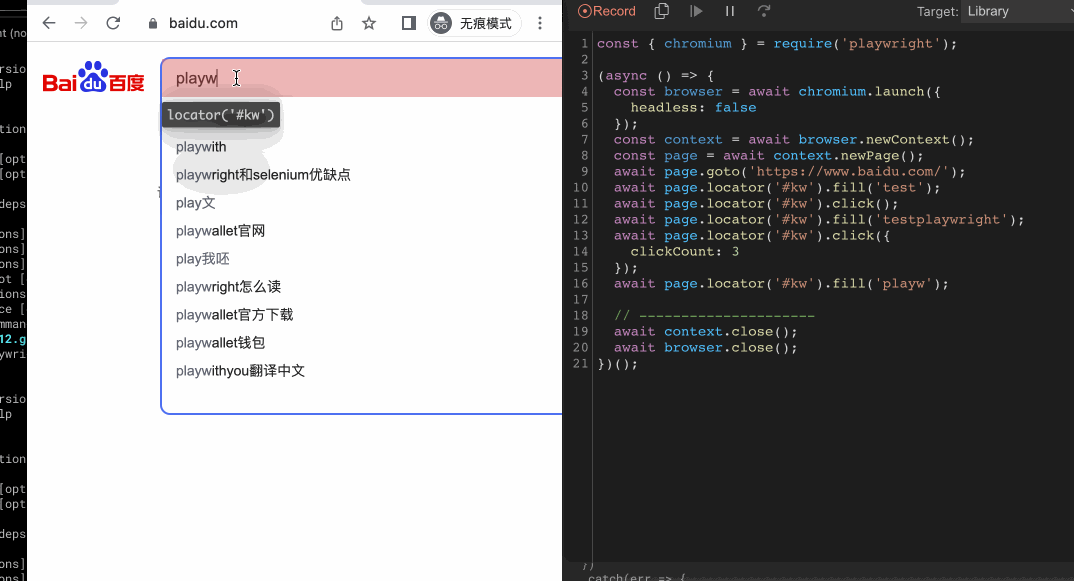Click the site lock icon
Viewport: 1074px width, 581px height.
(153, 23)
